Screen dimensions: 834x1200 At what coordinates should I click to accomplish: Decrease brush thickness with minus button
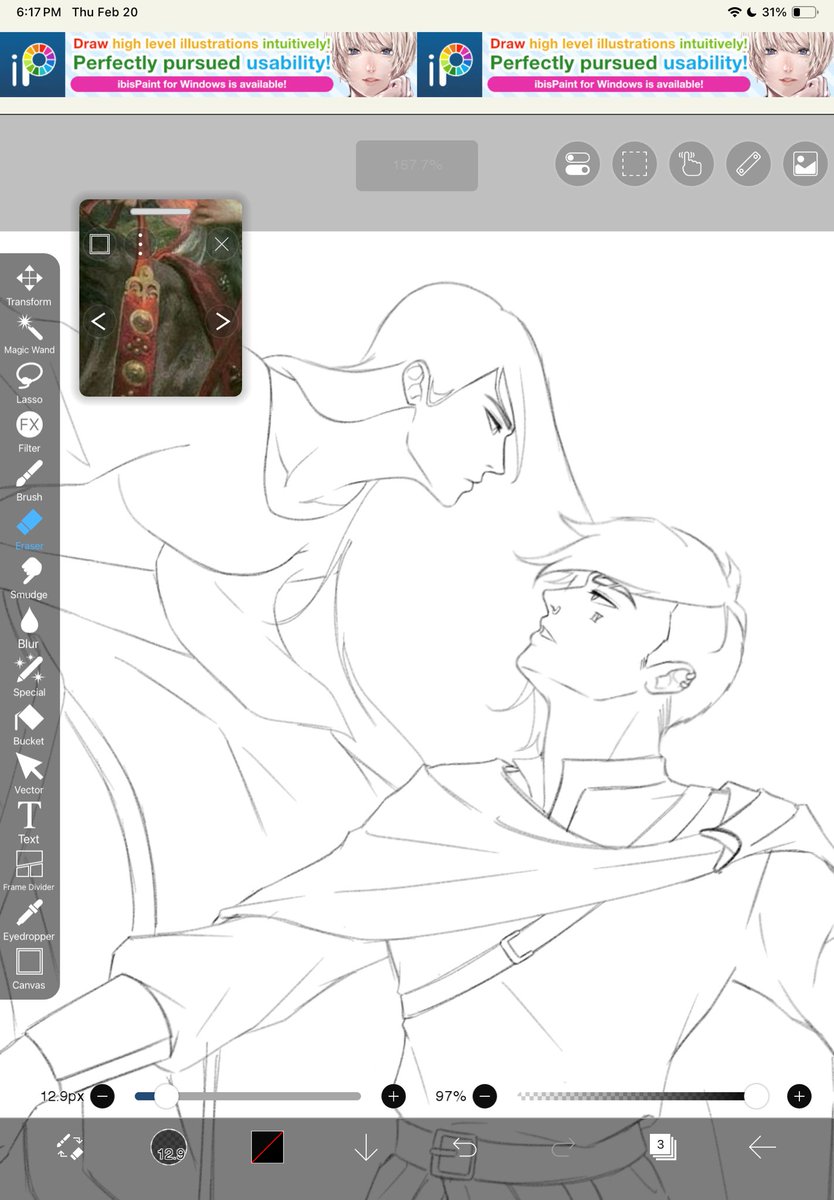point(102,1096)
